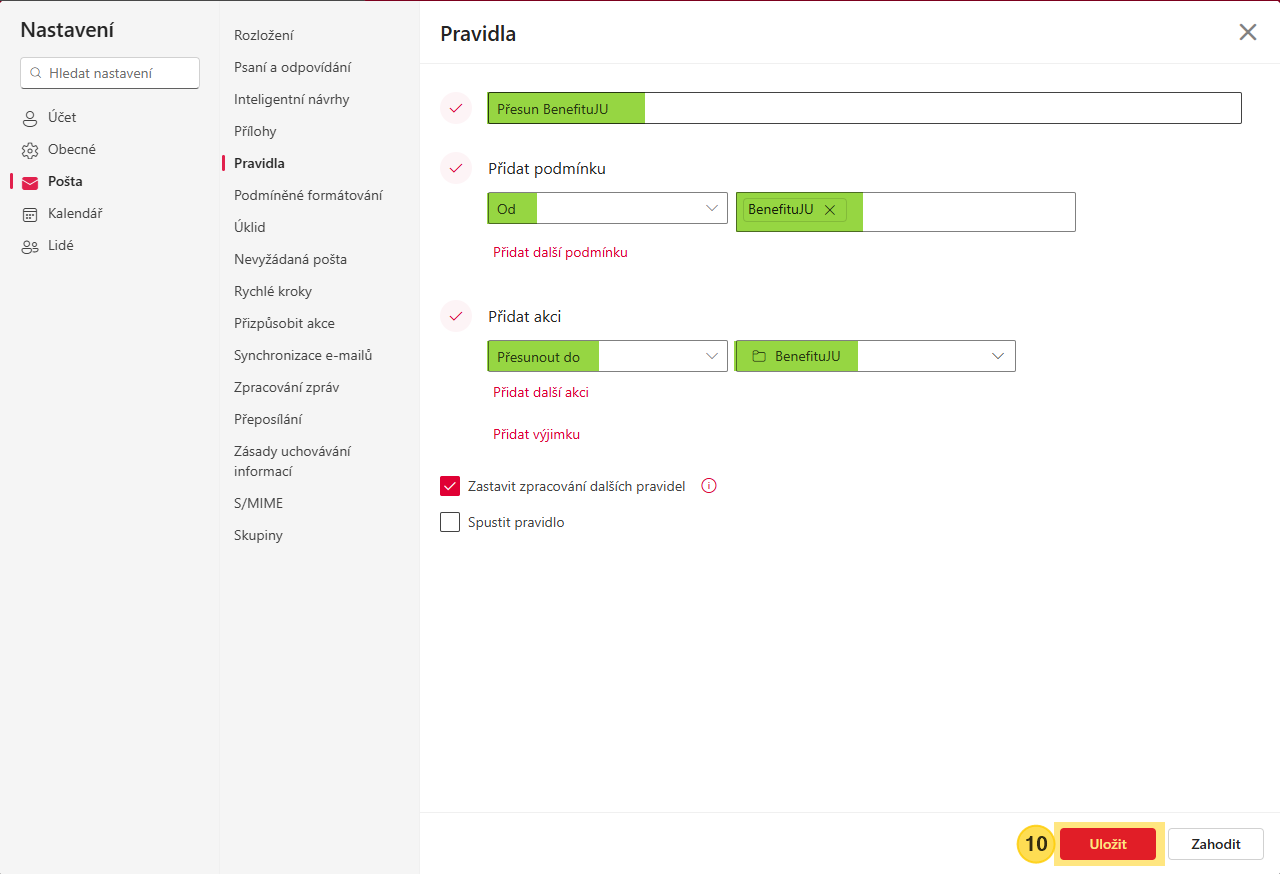Click the Účet person icon in sidebar
The width and height of the screenshot is (1280, 874).
(x=30, y=118)
